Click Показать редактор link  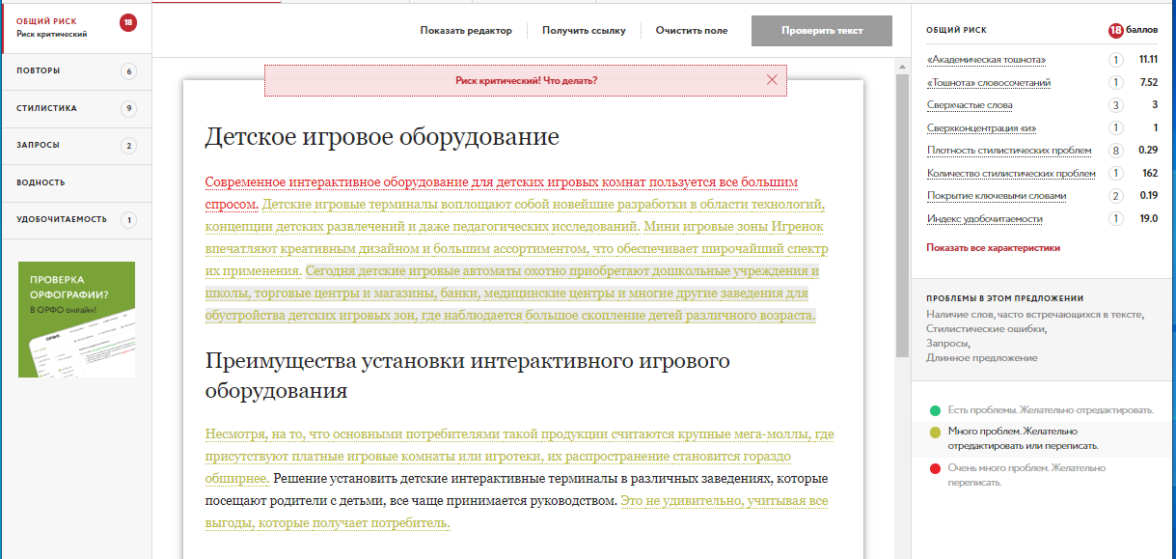pos(466,31)
